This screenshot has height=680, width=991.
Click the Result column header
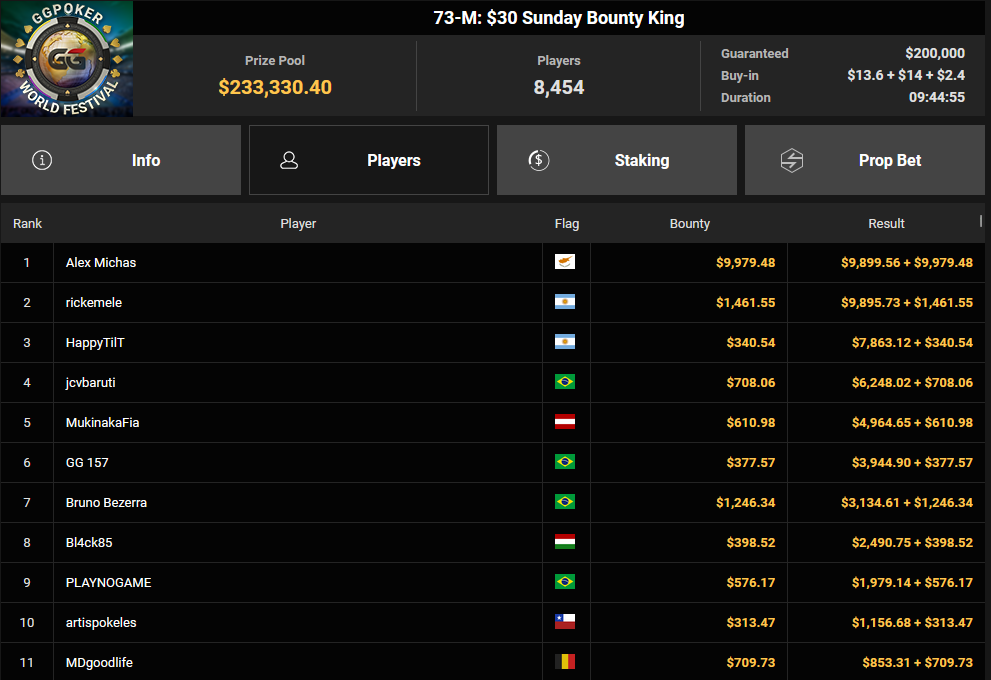point(886,223)
